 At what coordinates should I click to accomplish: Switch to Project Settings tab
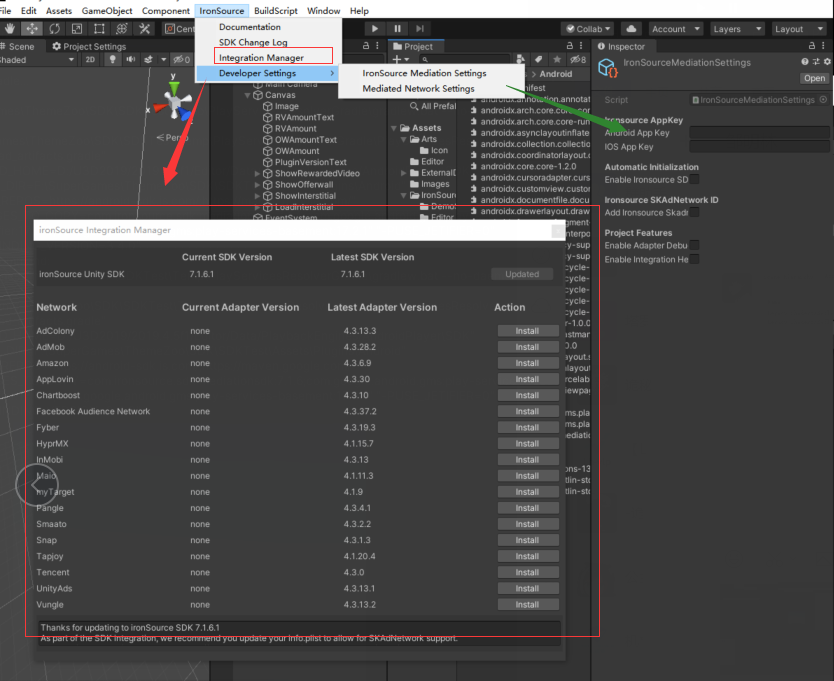pyautogui.click(x=88, y=46)
